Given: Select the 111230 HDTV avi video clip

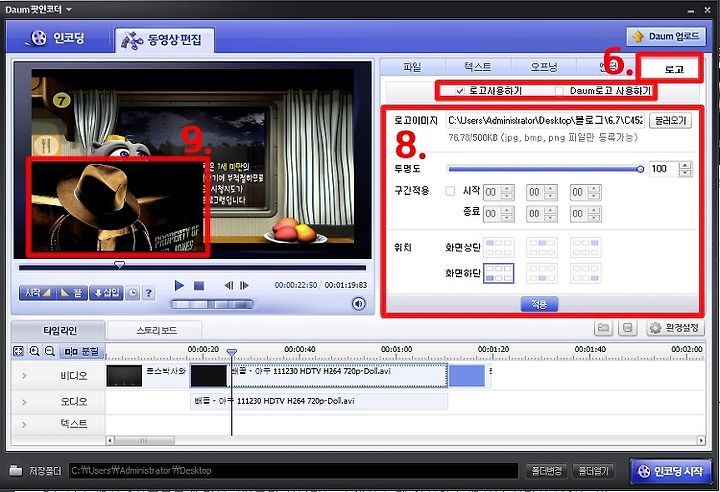Looking at the screenshot, I should point(319,376).
